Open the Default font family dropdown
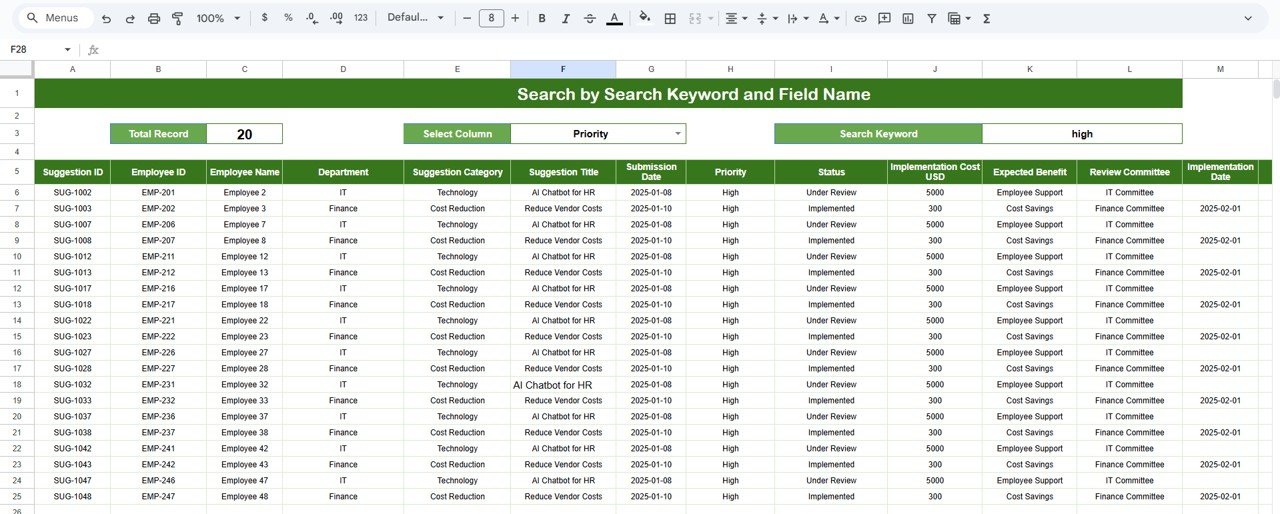Image resolution: width=1280 pixels, height=514 pixels. [413, 18]
